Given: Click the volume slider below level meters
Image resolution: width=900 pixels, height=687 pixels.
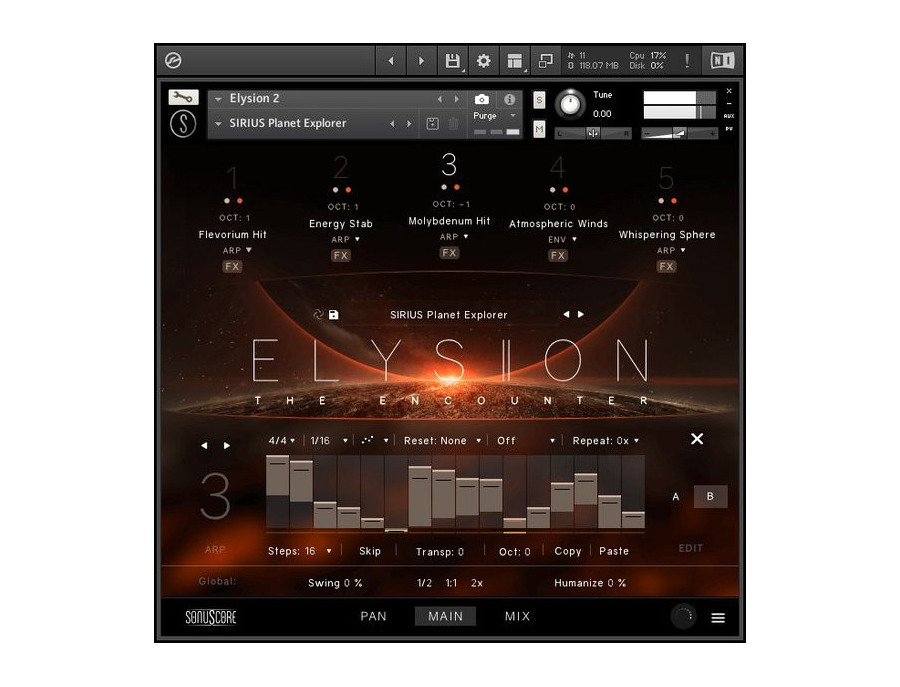Looking at the screenshot, I should tap(679, 134).
